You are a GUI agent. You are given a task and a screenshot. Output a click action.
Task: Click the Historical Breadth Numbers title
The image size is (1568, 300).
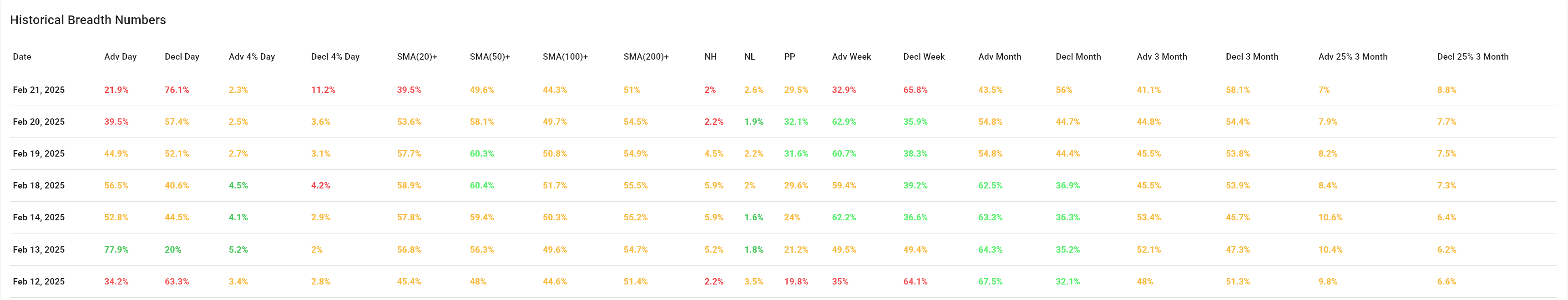[88, 20]
